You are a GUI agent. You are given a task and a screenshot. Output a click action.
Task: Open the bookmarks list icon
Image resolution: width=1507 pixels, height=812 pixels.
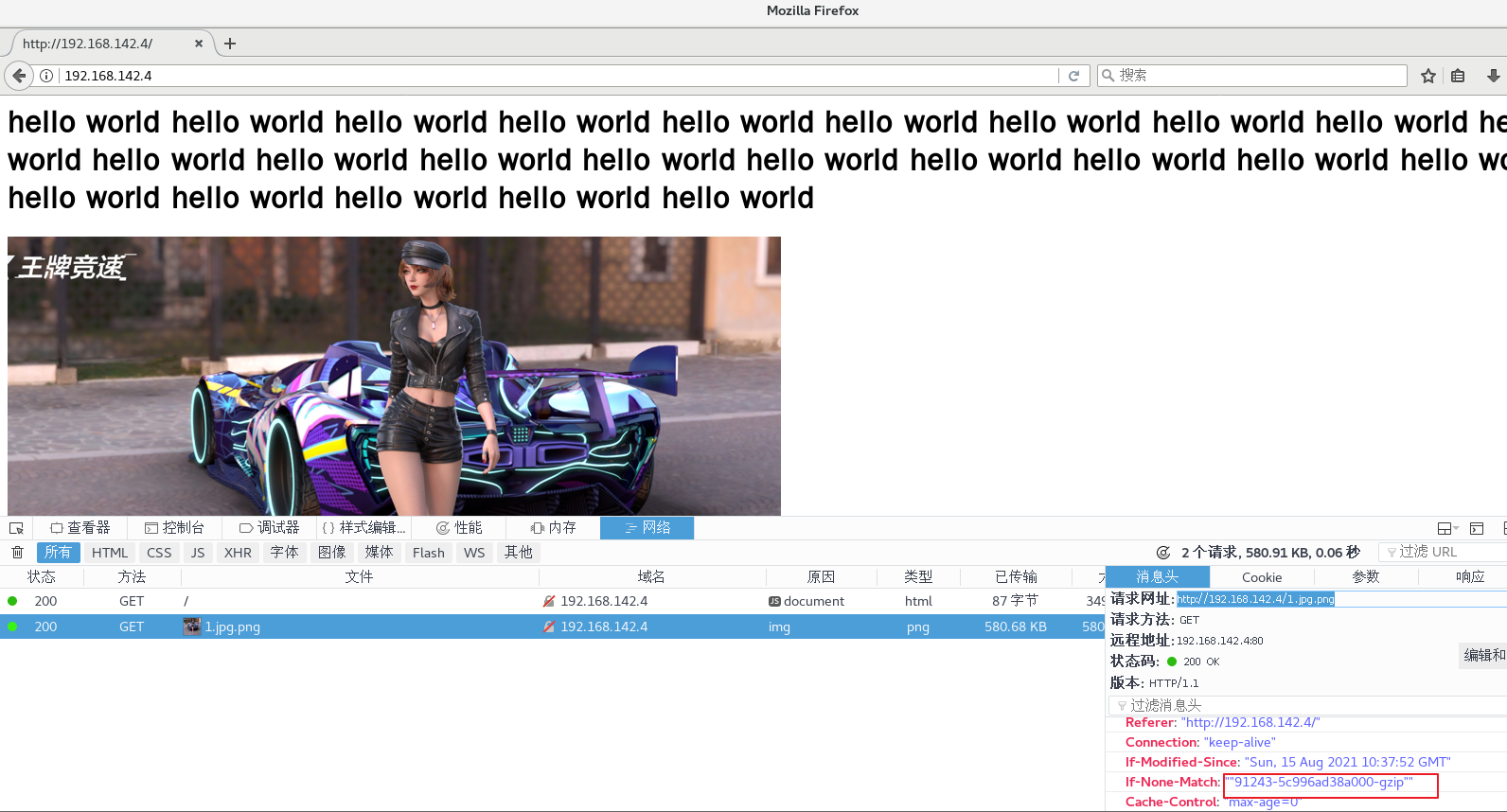[1458, 76]
